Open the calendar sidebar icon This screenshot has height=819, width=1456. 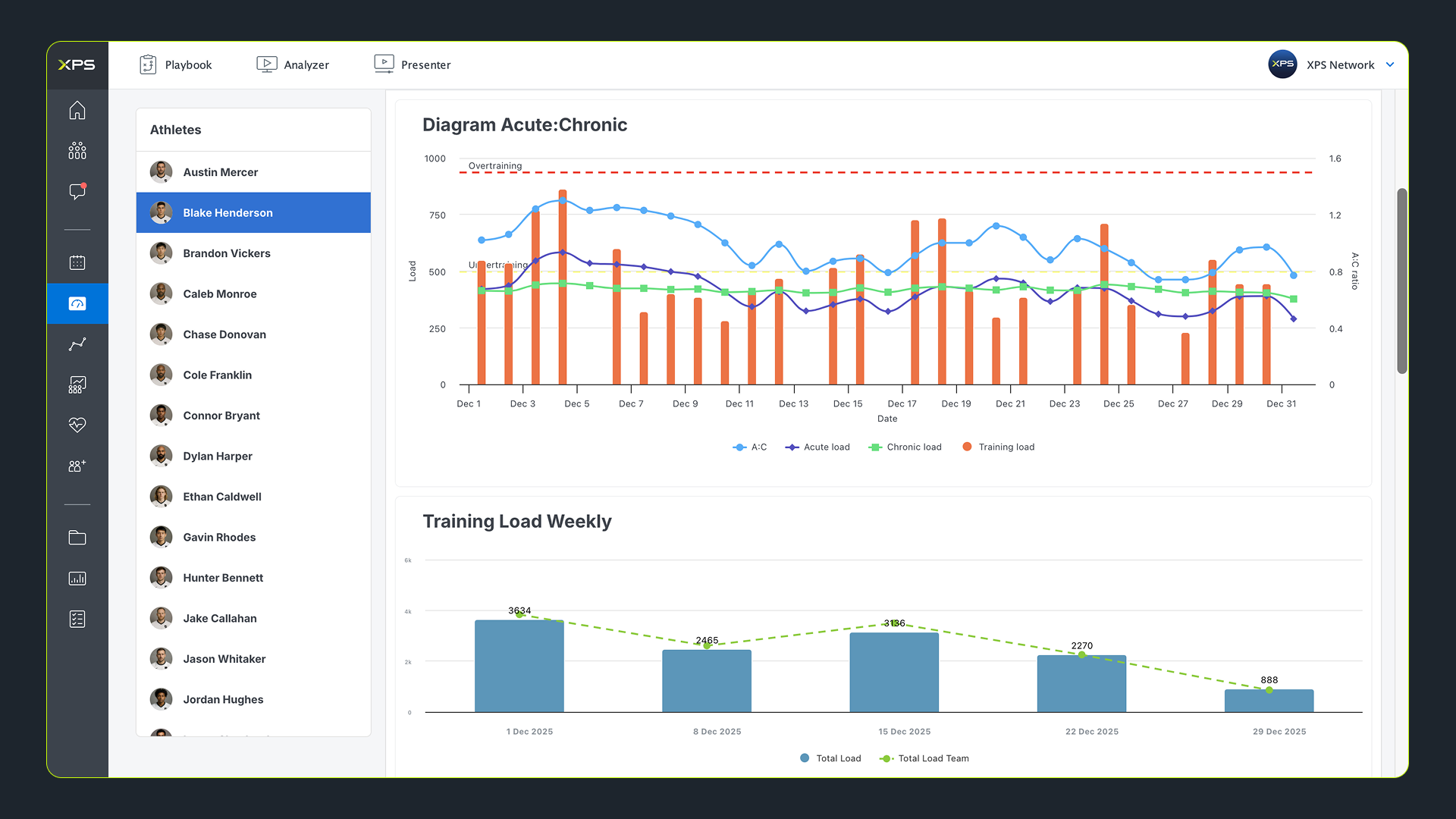click(77, 262)
